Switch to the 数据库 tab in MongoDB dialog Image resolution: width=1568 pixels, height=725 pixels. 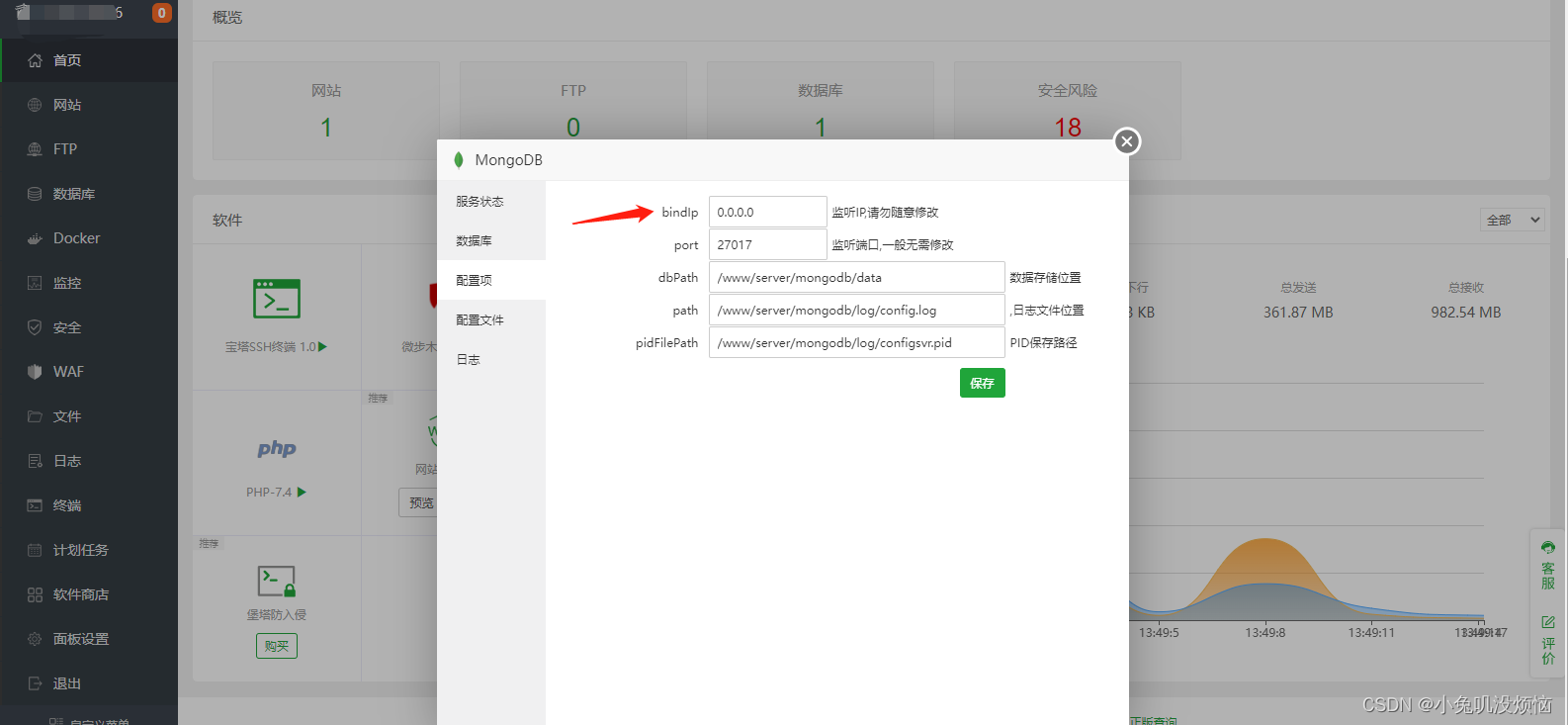pyautogui.click(x=491, y=240)
